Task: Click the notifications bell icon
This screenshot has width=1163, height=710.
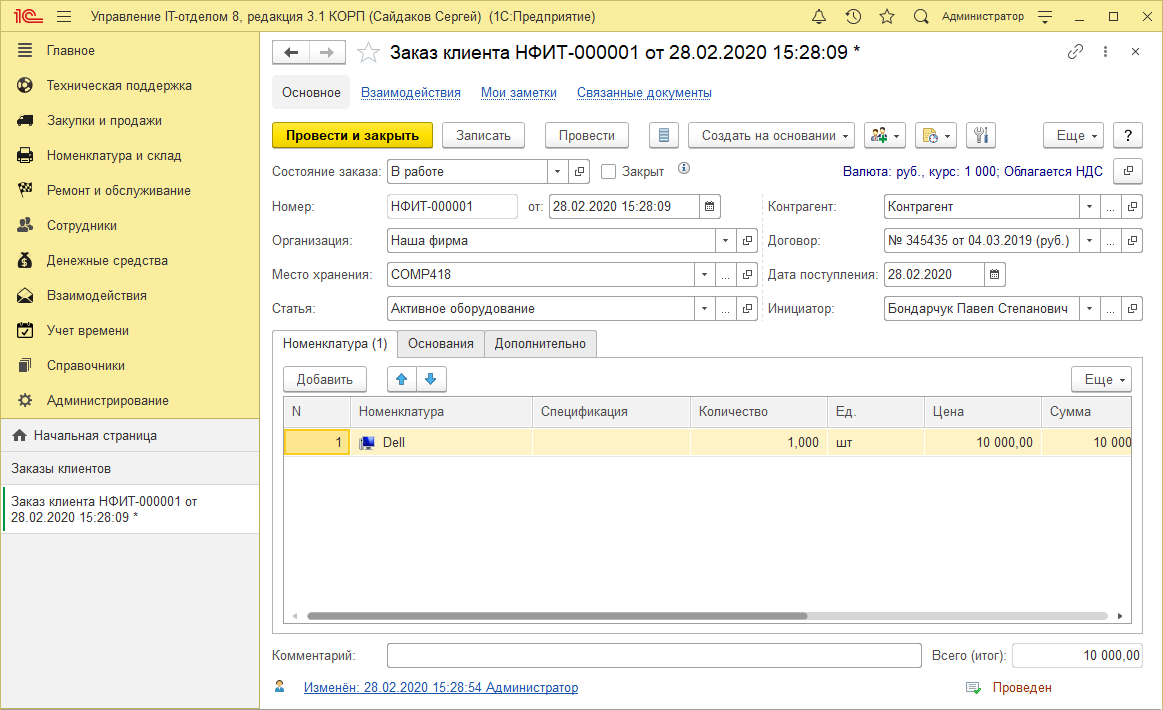Action: pos(820,17)
